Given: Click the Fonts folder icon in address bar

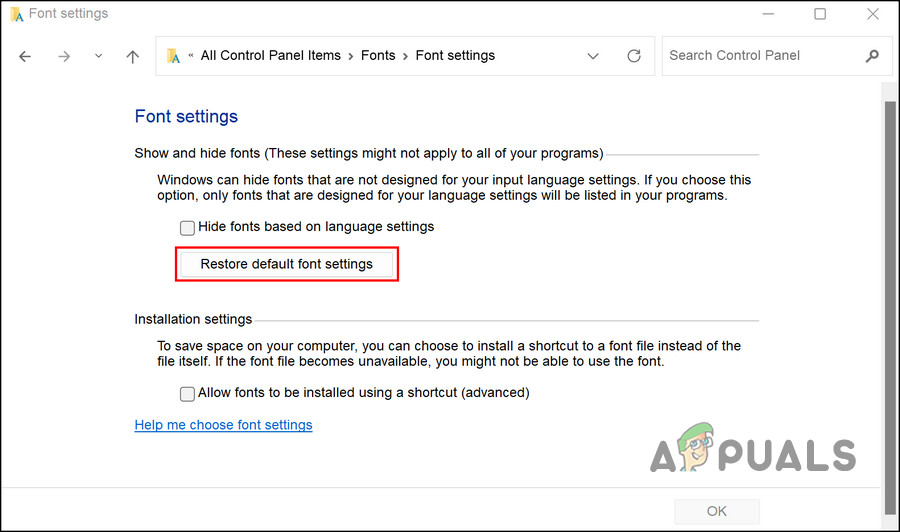Looking at the screenshot, I should click(173, 56).
